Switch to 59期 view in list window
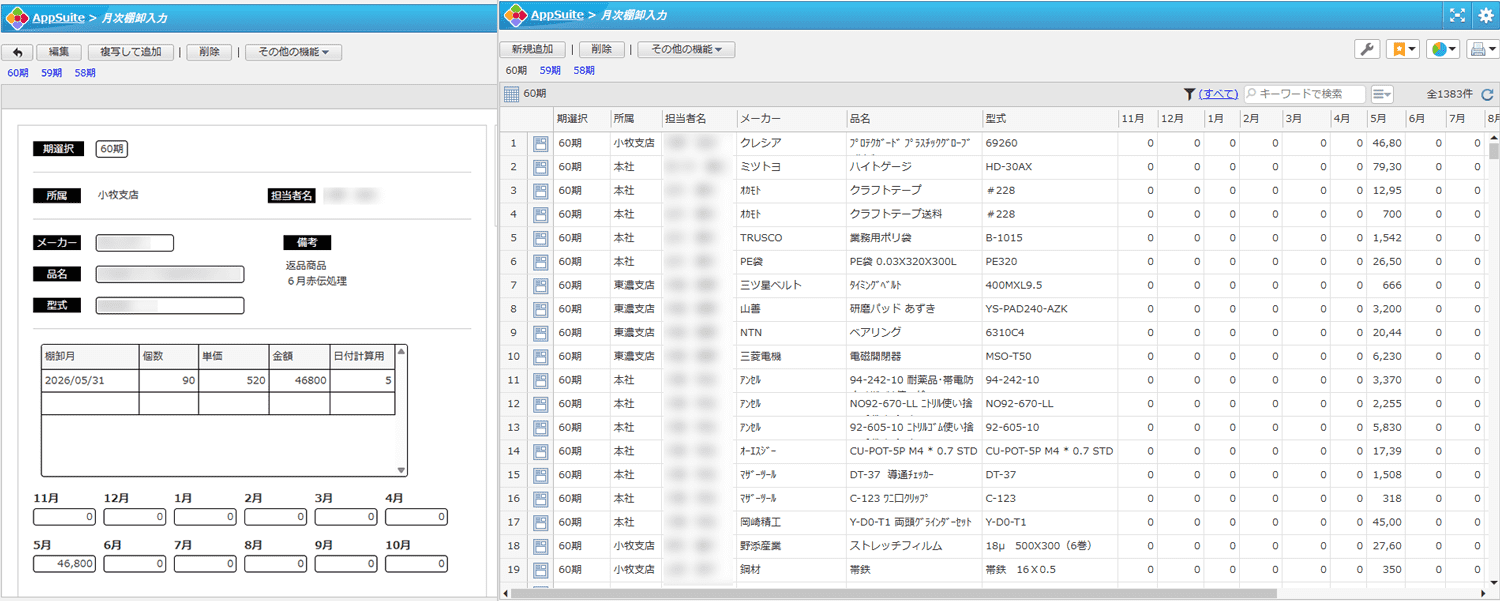This screenshot has height=601, width=1500. [550, 70]
